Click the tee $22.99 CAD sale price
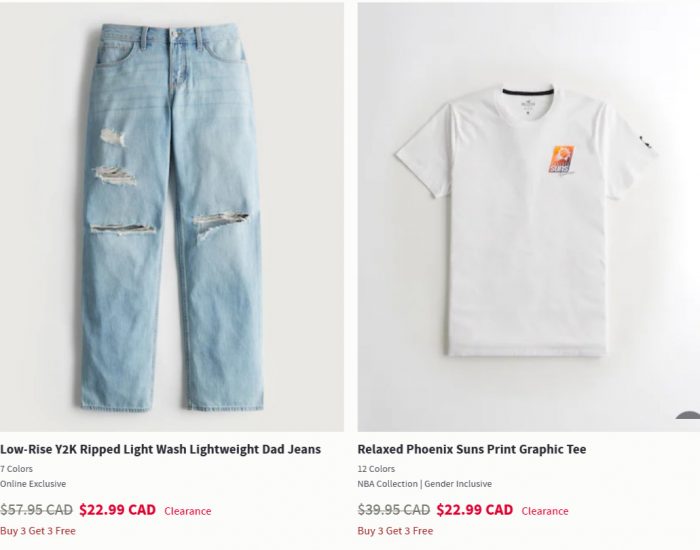Screen dimensions: 700x550 (475, 510)
